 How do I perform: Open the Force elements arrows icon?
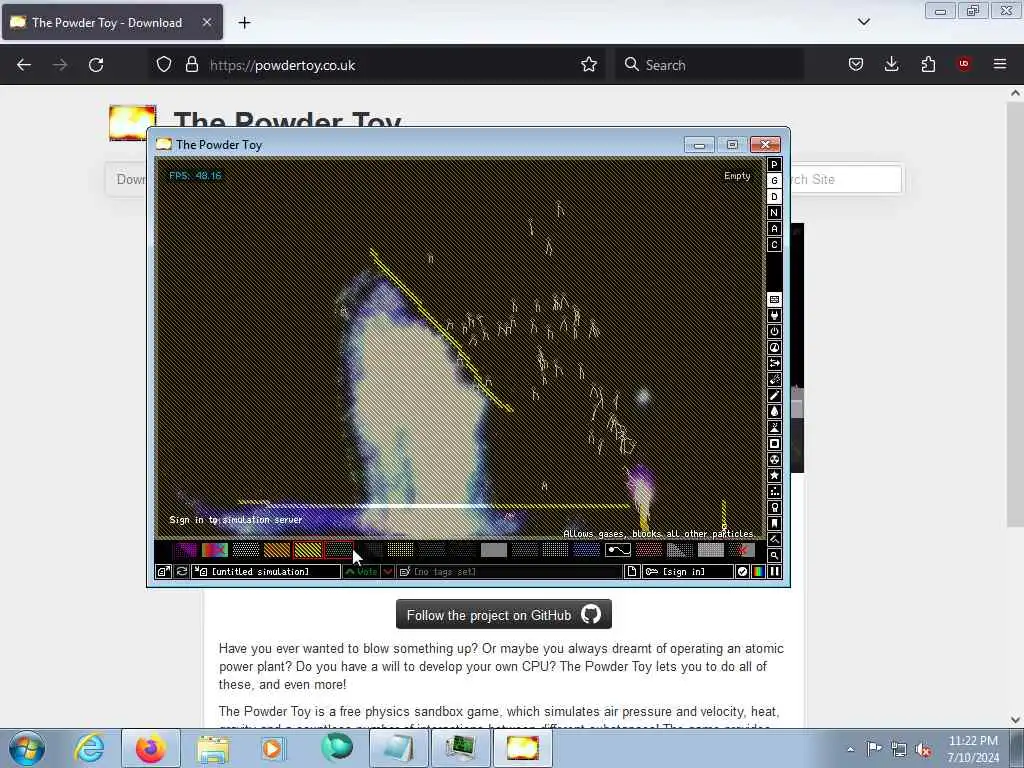pos(774,363)
